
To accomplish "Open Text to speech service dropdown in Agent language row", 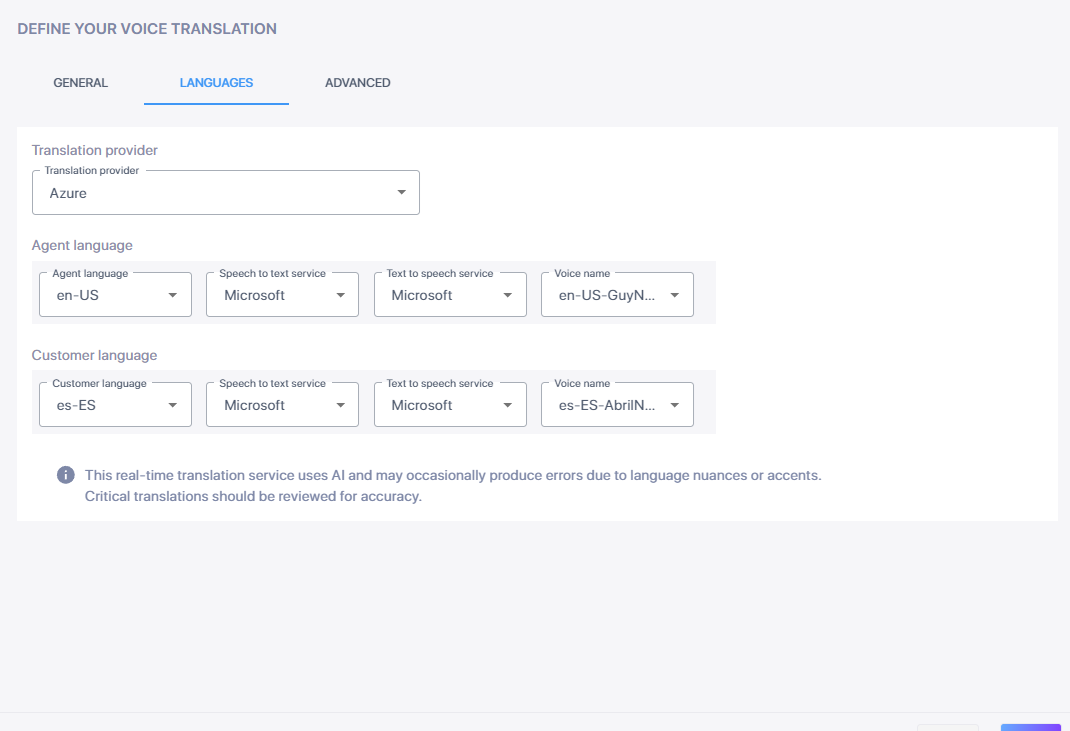I will (450, 295).
